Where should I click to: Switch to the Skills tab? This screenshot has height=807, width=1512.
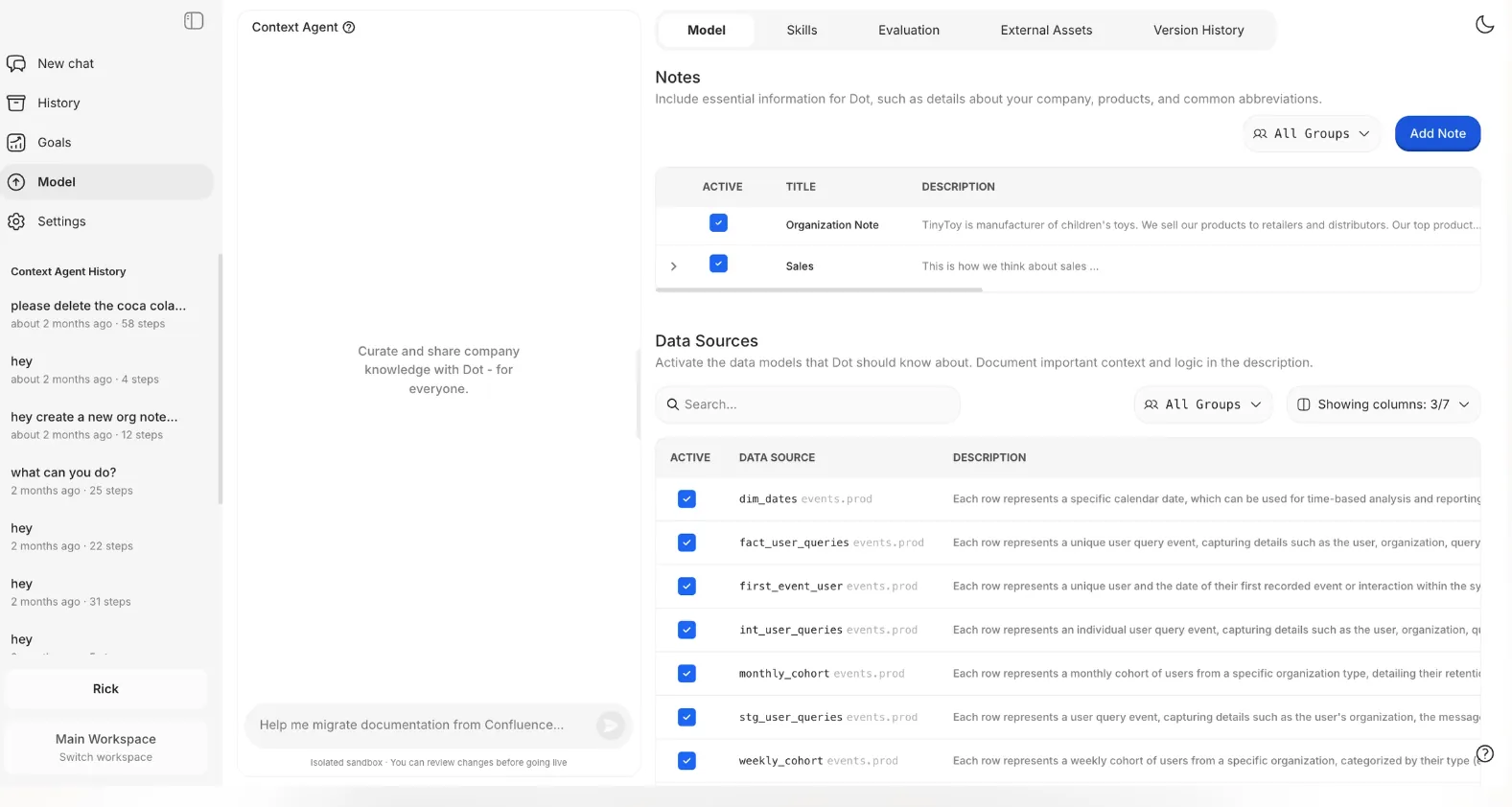tap(802, 31)
